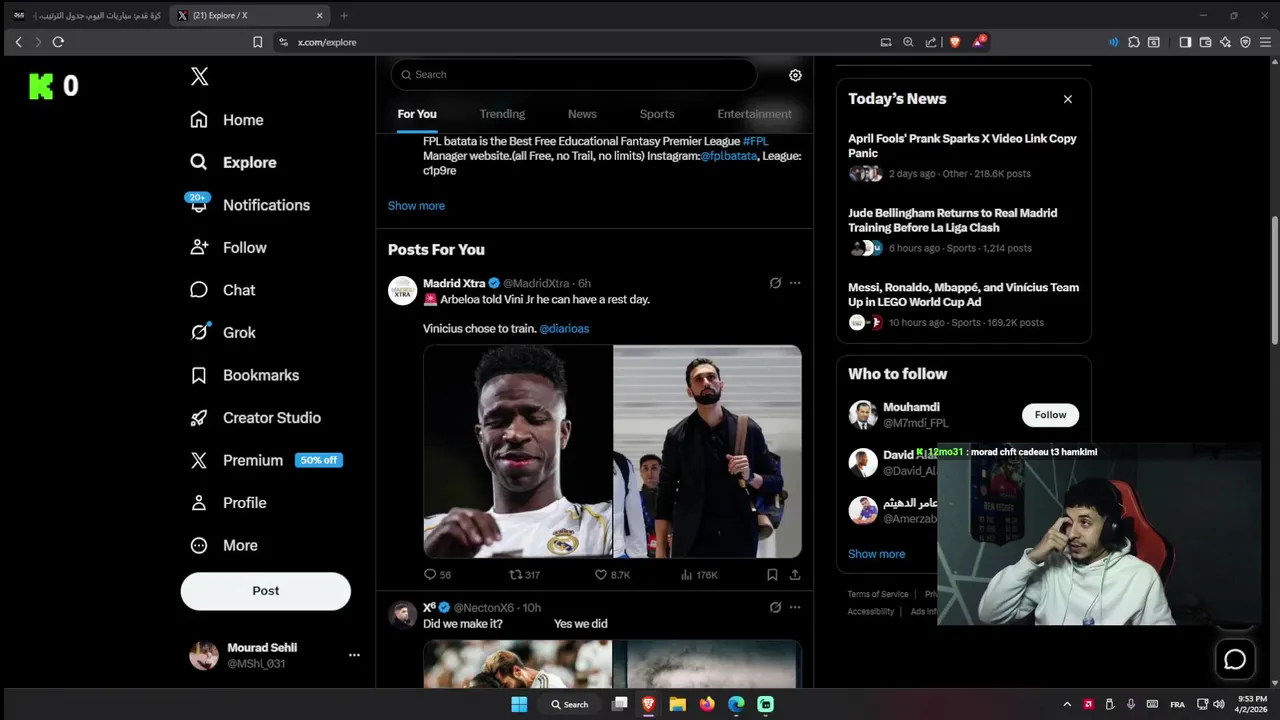Viewport: 1280px width, 720px height.
Task: Open Explore settings gear icon
Action: 795,75
